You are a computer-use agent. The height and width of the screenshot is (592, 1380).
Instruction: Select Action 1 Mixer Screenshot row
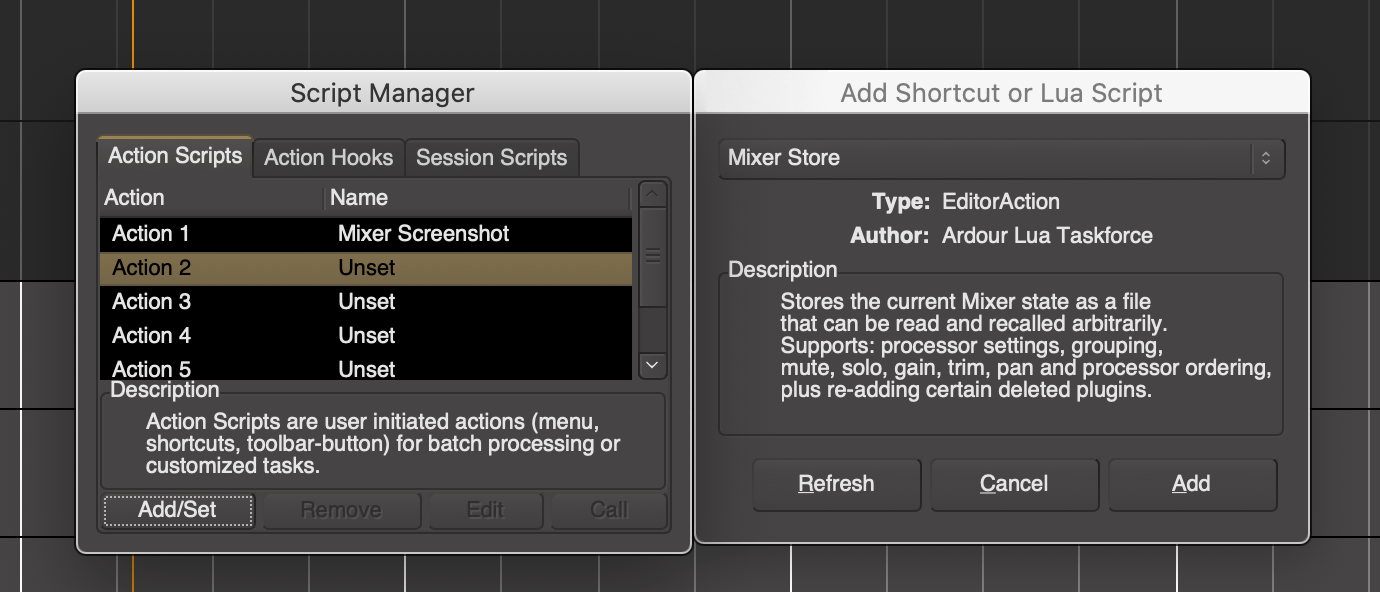tap(300, 234)
